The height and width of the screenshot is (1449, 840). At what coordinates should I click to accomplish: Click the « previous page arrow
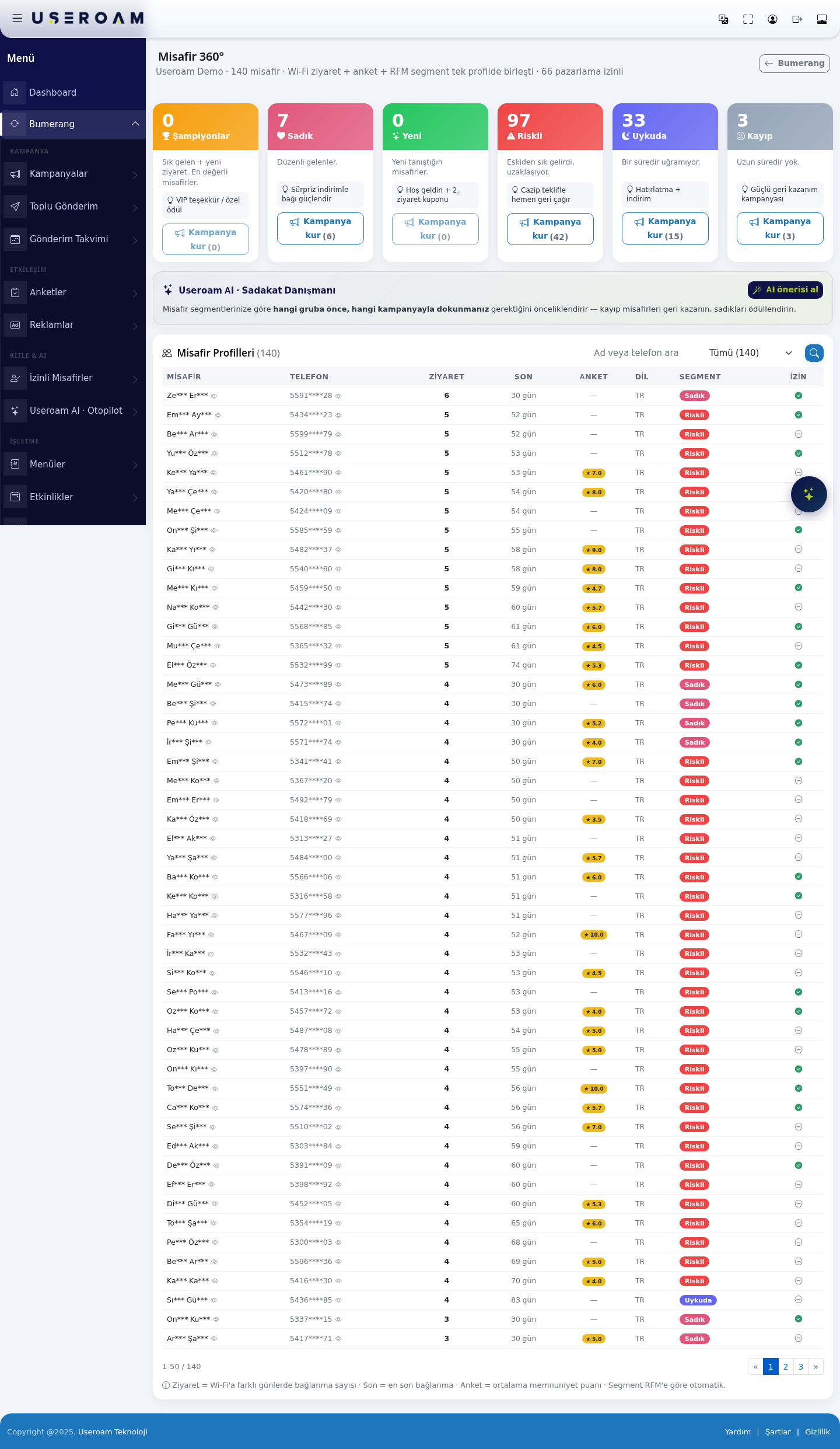[x=755, y=1367]
